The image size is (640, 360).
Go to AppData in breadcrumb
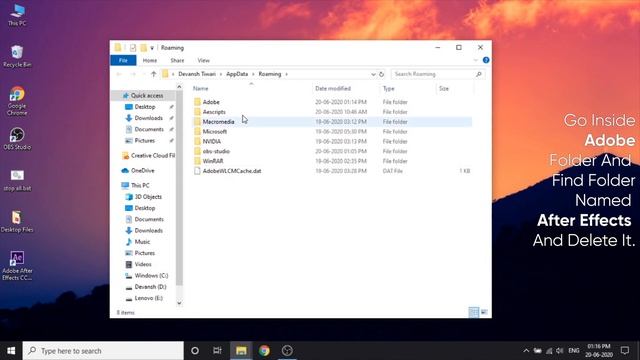click(237, 74)
